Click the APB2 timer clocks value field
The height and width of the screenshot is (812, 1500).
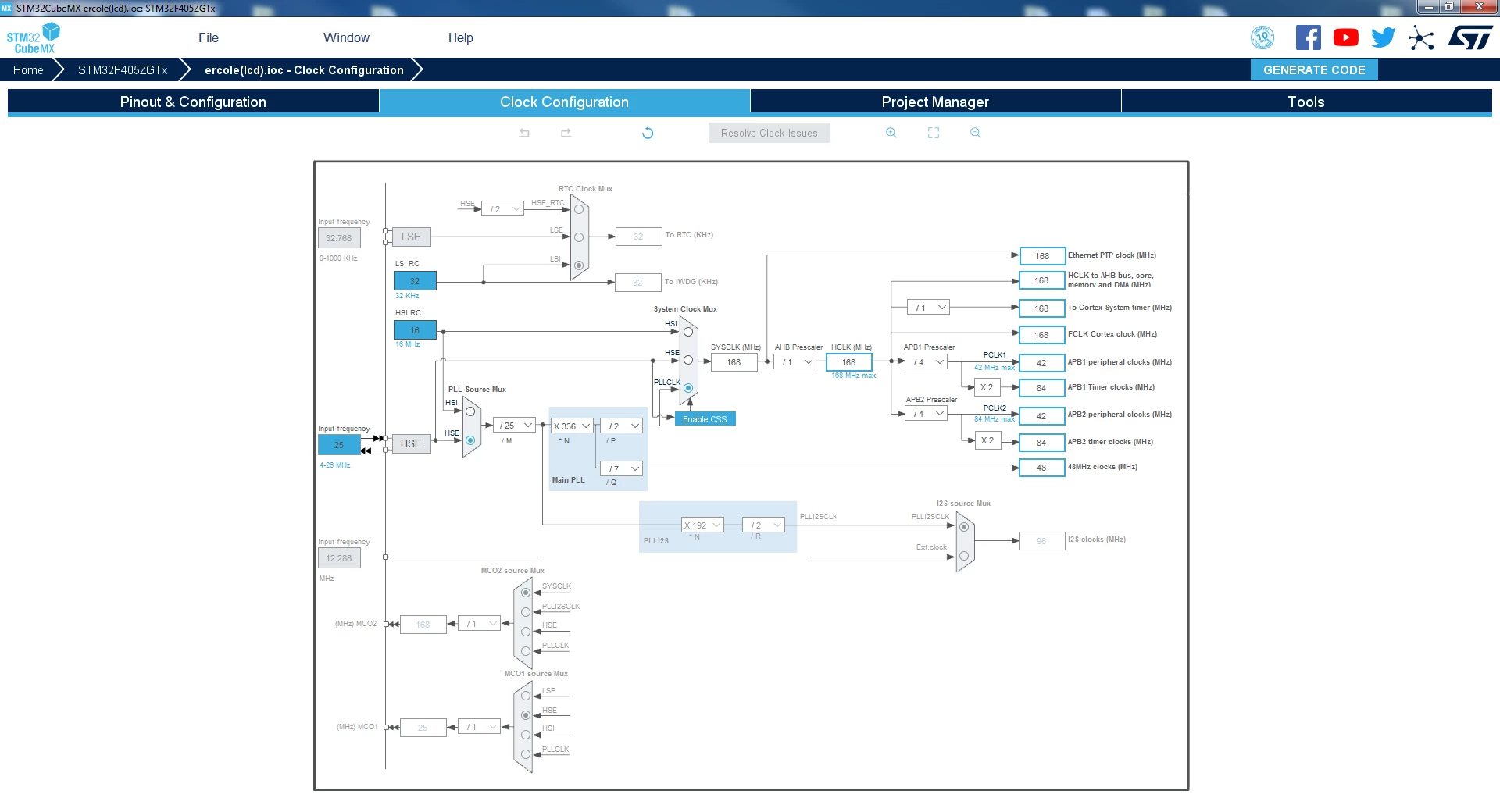coord(1042,443)
